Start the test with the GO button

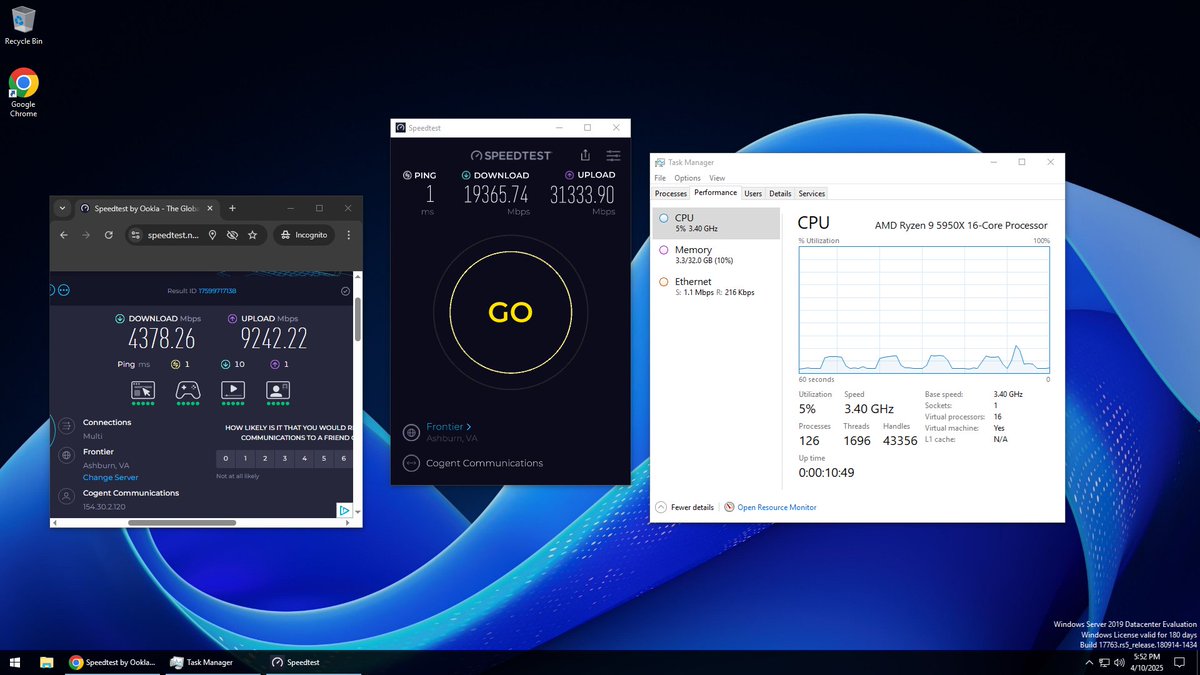(x=510, y=311)
